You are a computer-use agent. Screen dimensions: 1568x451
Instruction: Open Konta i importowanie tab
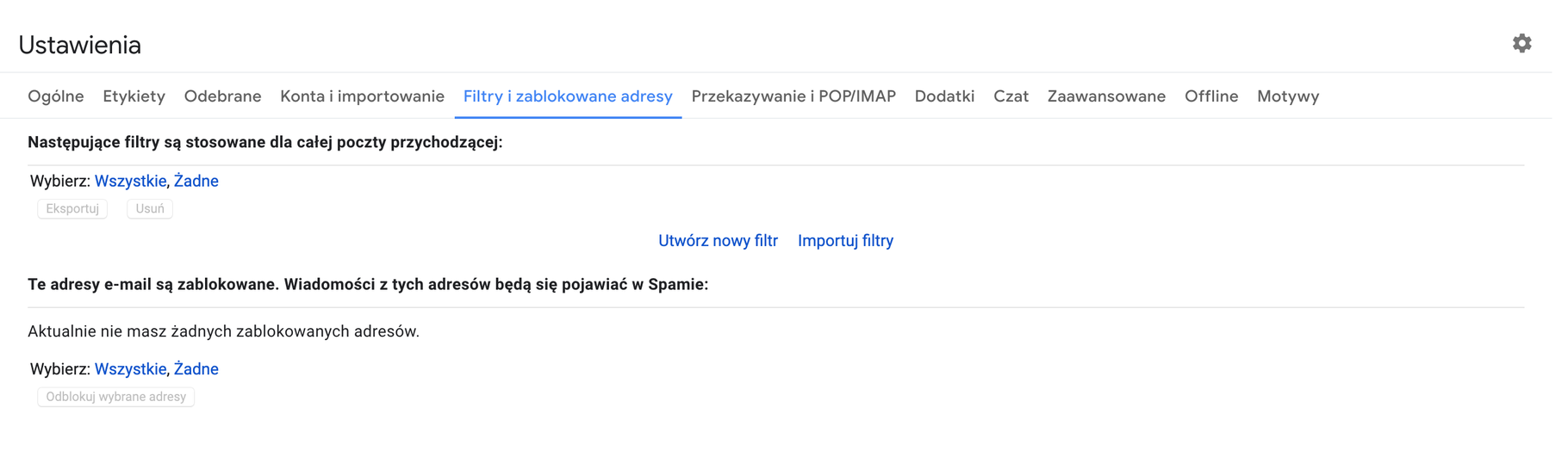click(362, 96)
